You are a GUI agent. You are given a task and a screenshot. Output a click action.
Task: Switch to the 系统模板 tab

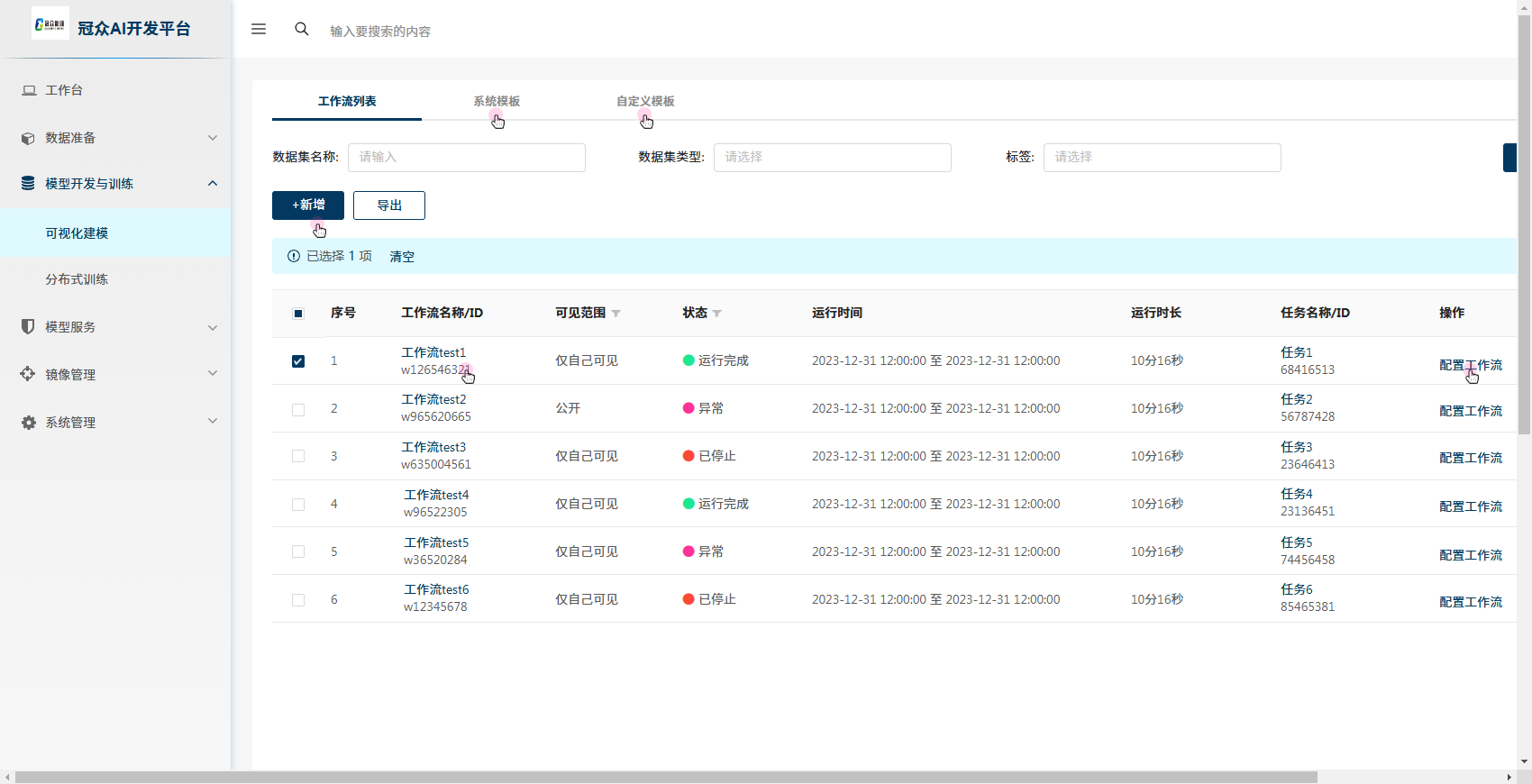(497, 101)
